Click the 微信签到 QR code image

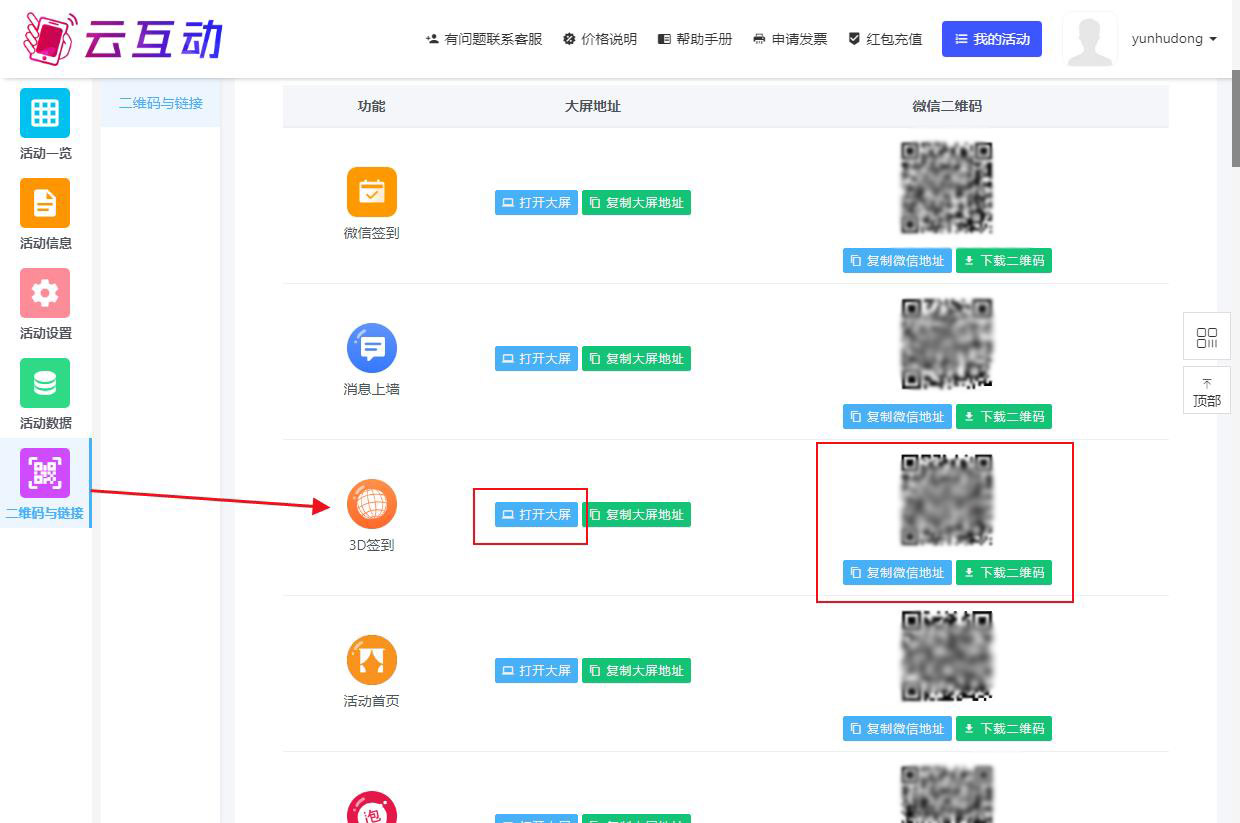click(947, 188)
